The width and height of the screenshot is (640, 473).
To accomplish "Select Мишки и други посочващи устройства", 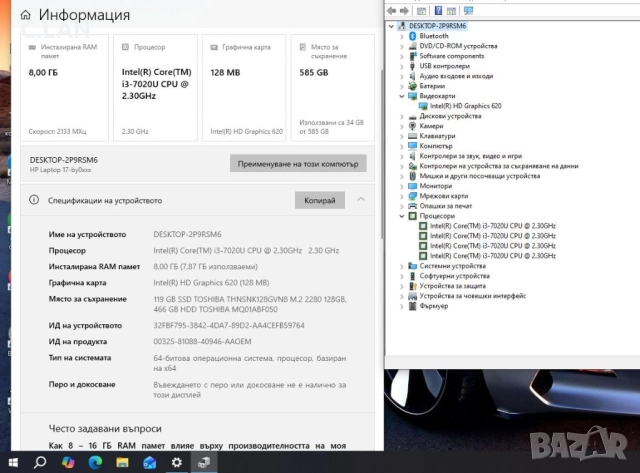I will [x=480, y=176].
